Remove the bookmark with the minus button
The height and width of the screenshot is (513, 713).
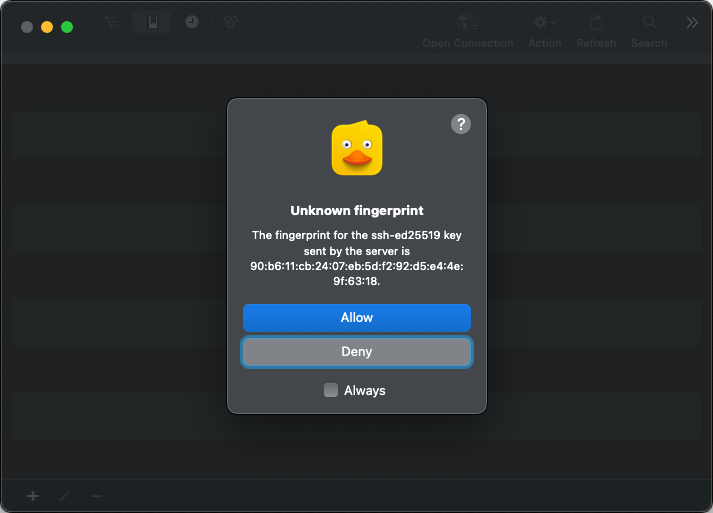[97, 496]
